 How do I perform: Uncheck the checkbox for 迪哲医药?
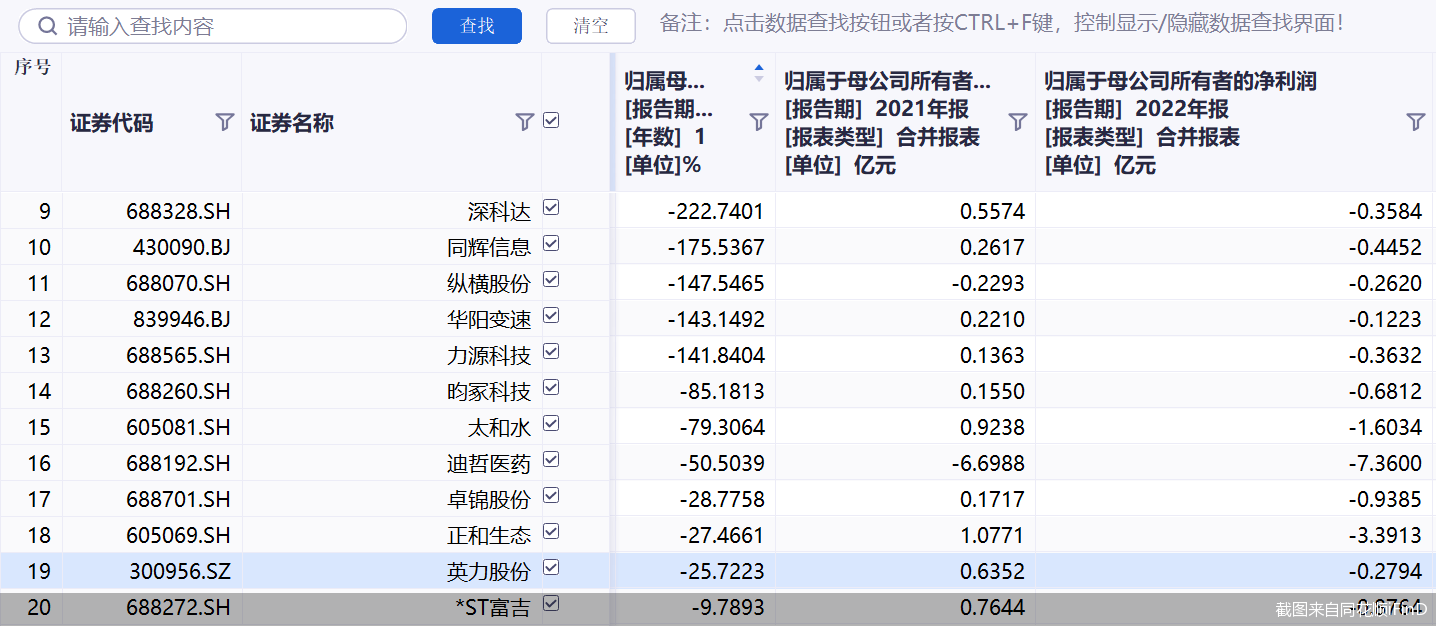[x=551, y=460]
